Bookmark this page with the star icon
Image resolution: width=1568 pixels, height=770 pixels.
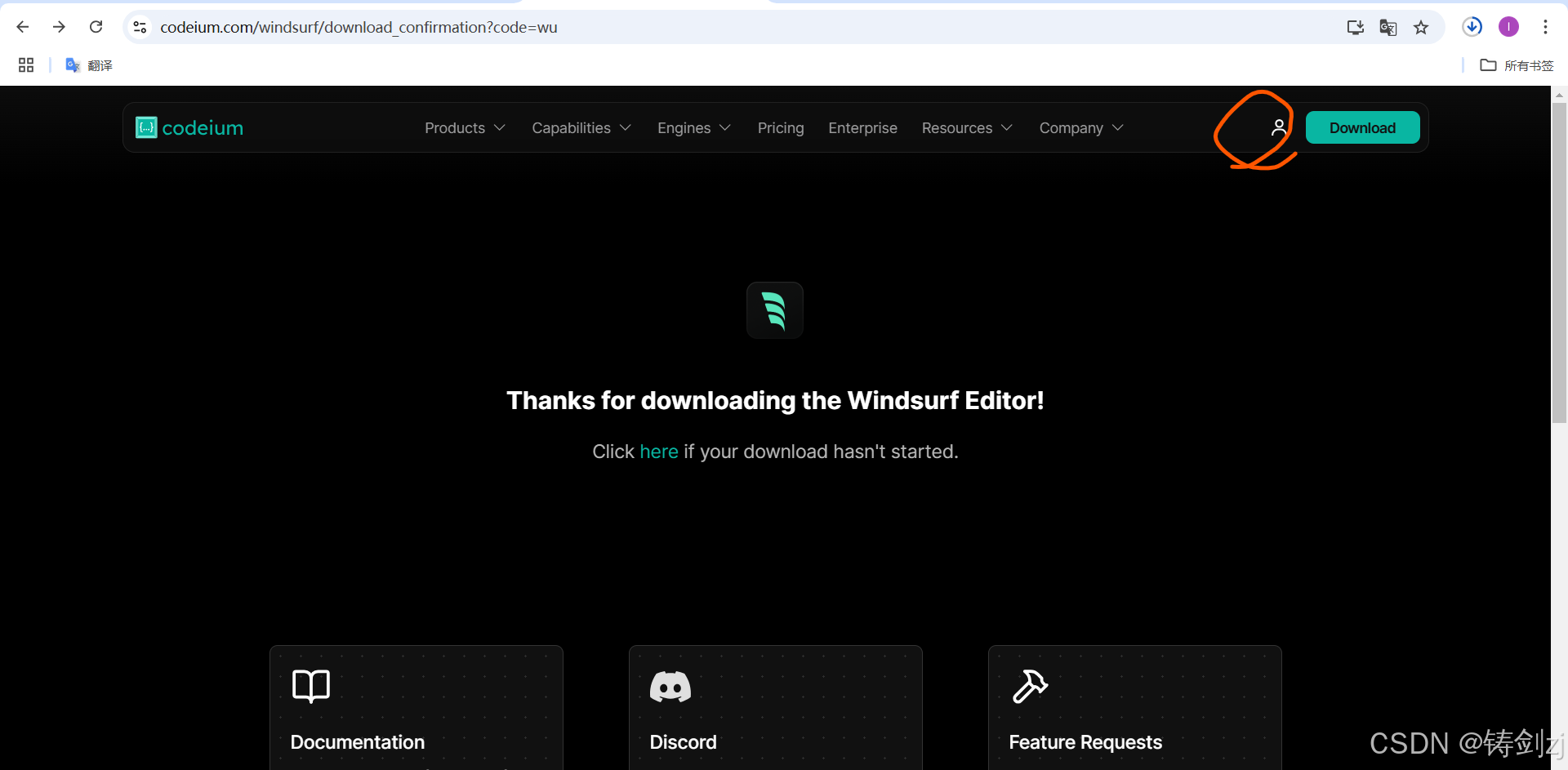tap(1421, 27)
